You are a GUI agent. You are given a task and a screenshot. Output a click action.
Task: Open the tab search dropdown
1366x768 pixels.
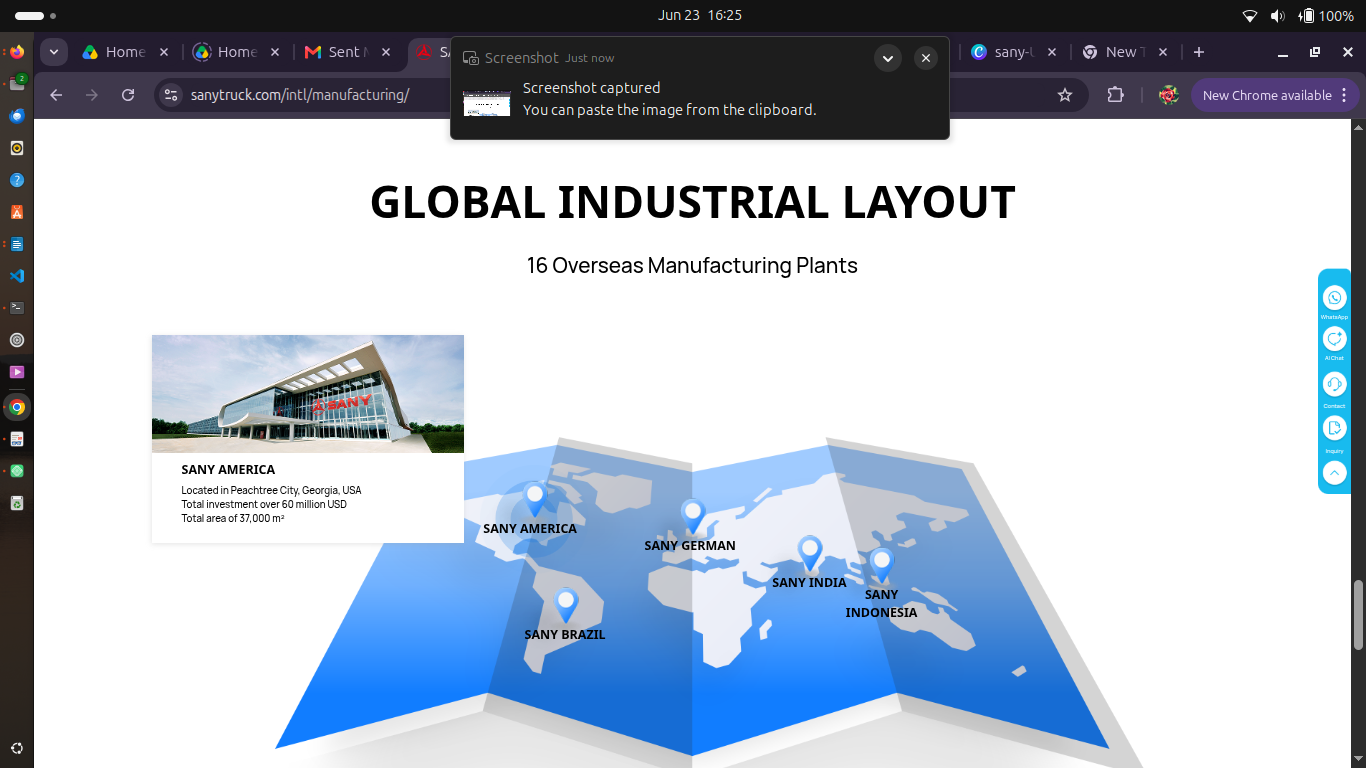pos(54,52)
